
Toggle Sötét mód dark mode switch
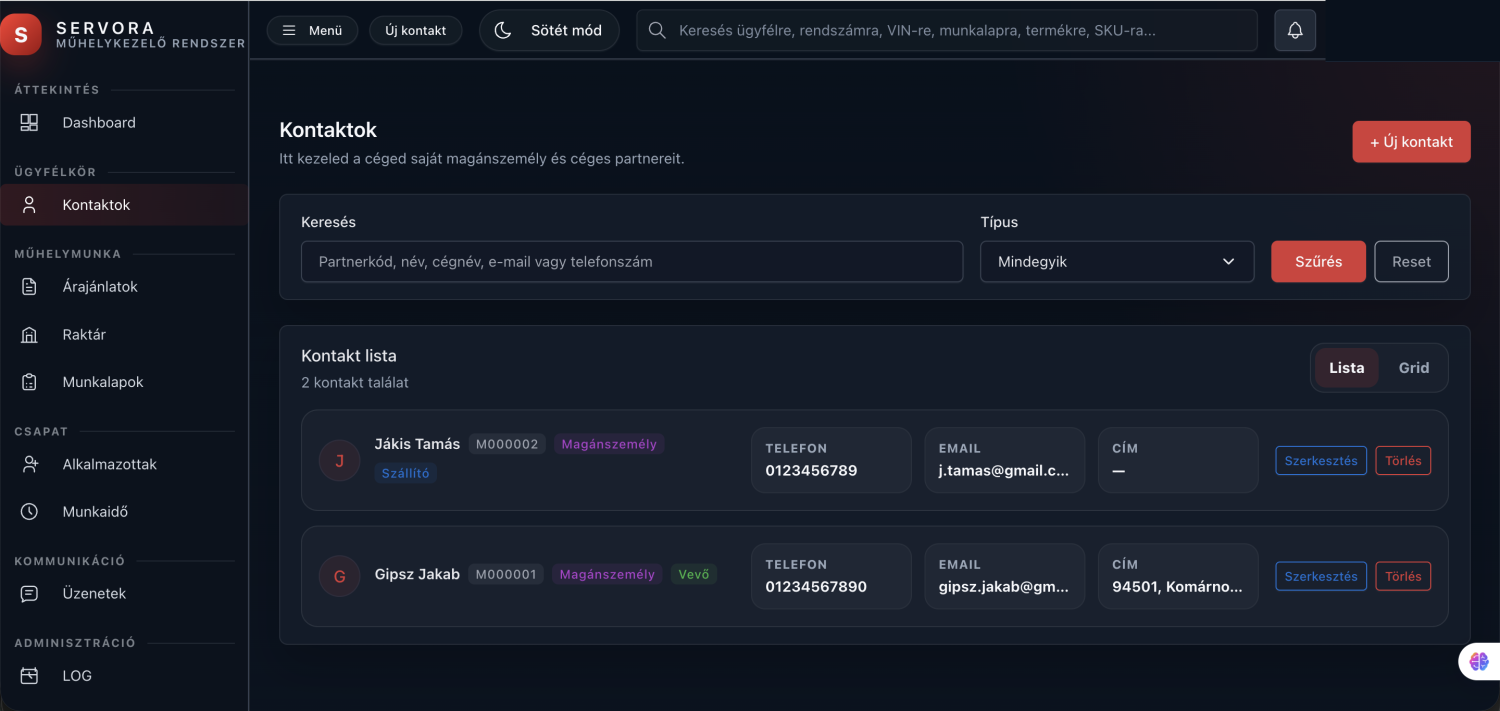click(x=549, y=30)
